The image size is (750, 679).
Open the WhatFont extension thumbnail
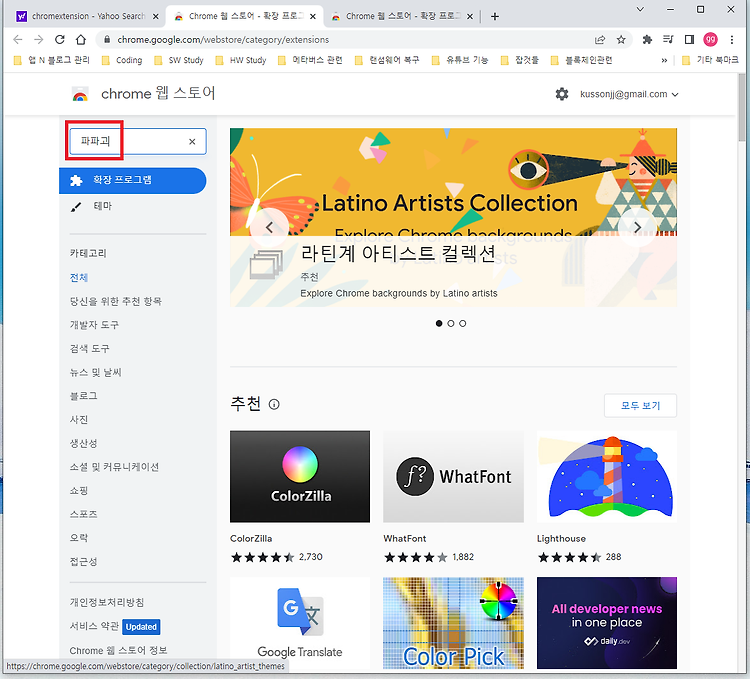coord(453,476)
